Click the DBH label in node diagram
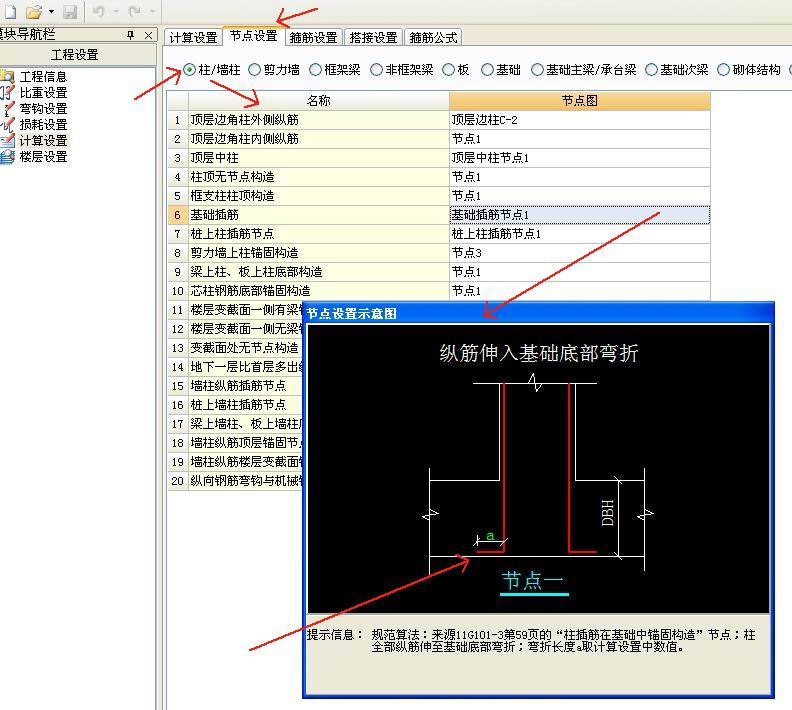This screenshot has height=710, width=792. 608,513
